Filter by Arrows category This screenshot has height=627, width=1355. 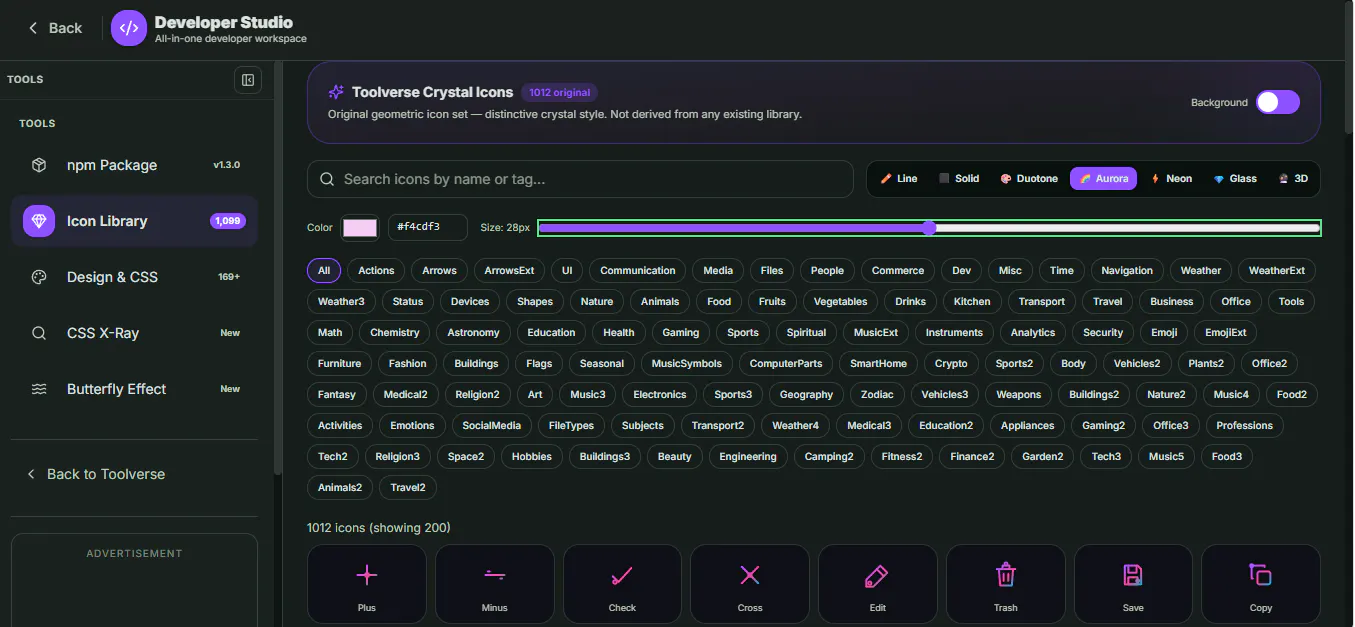[x=439, y=270]
